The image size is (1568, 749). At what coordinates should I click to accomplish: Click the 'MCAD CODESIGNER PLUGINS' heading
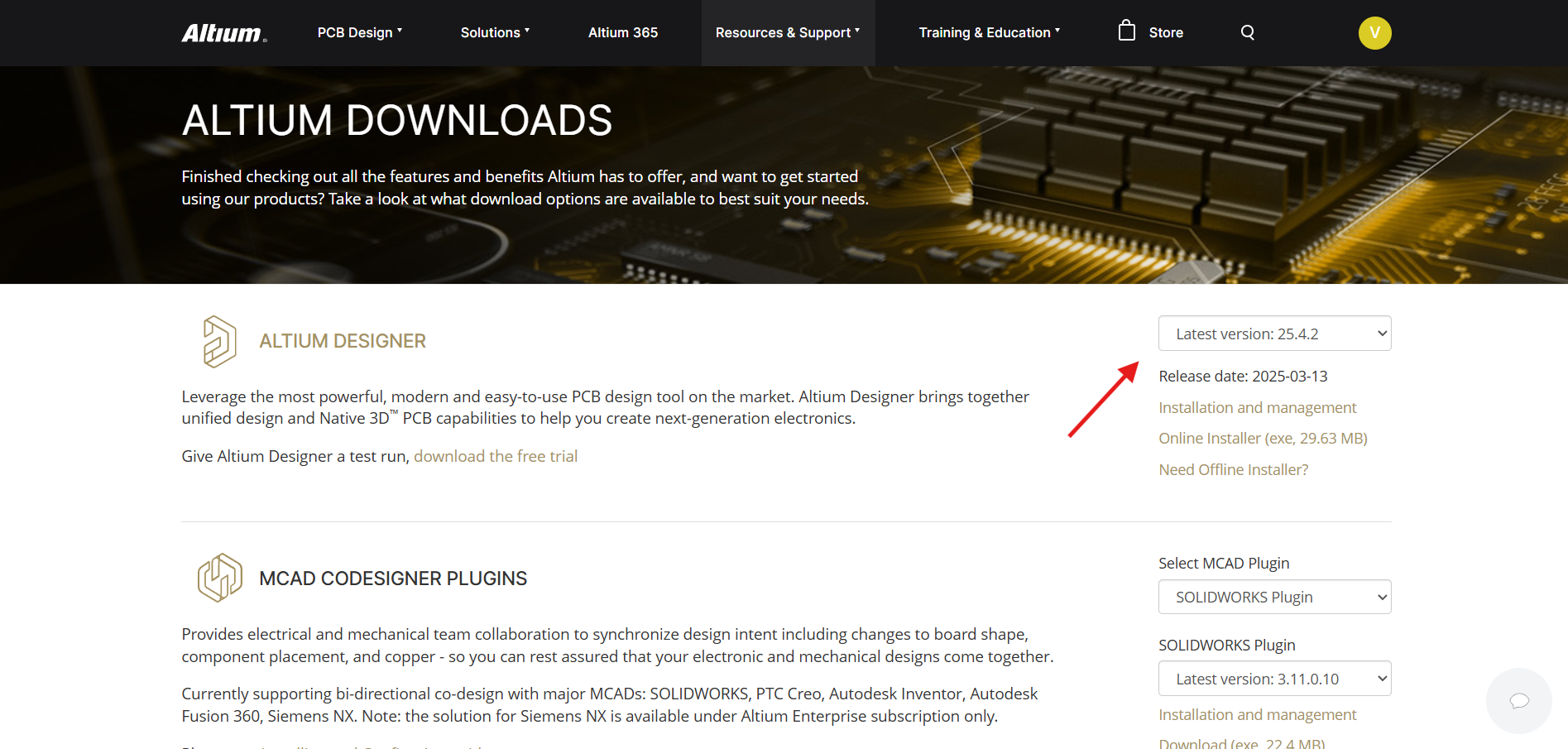[x=393, y=579]
